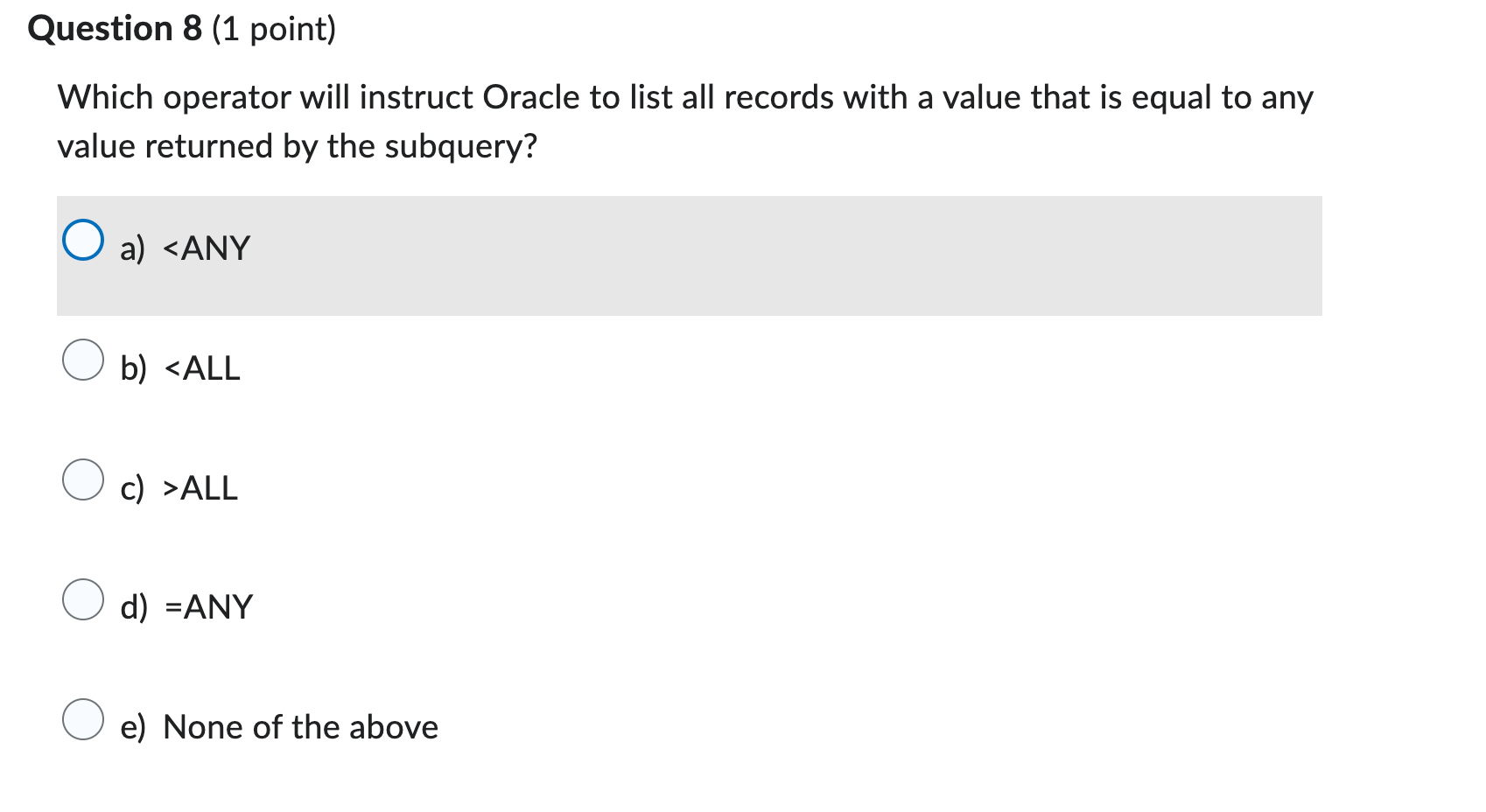Click the (1 point) score text

[274, 30]
